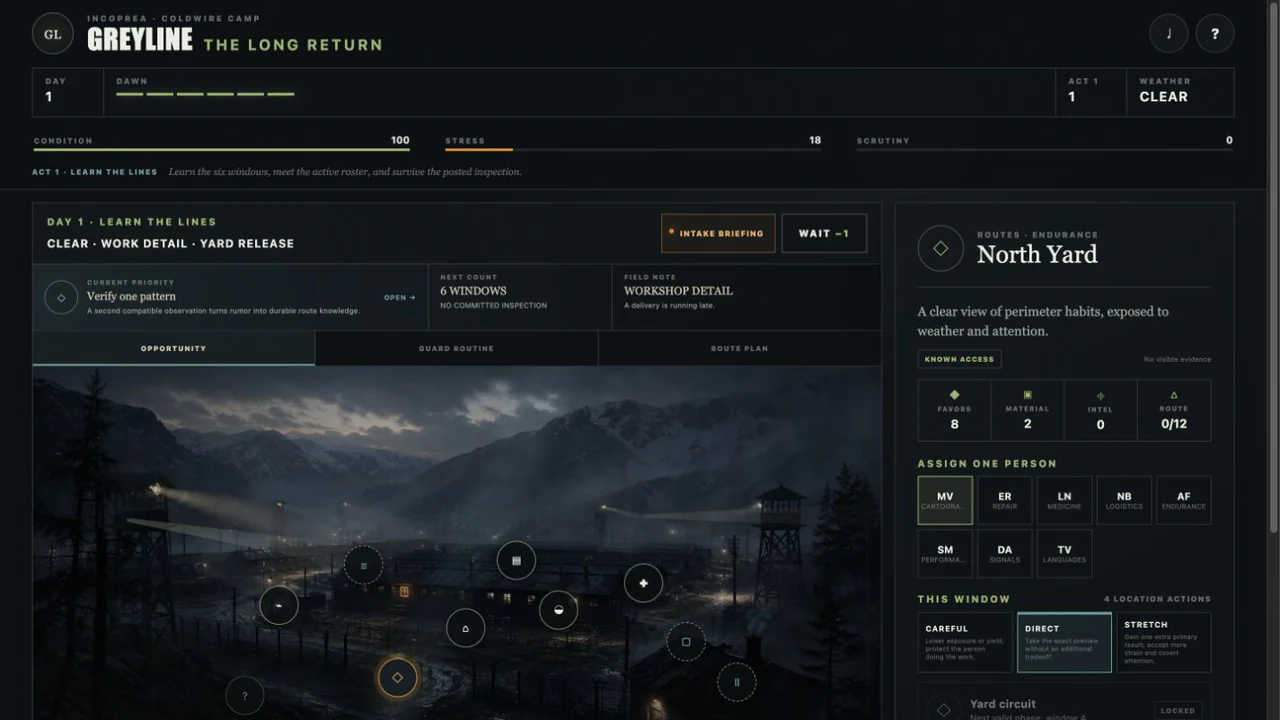Switch to the Guard Routine tab
Viewport: 1280px width, 720px height.
click(456, 348)
